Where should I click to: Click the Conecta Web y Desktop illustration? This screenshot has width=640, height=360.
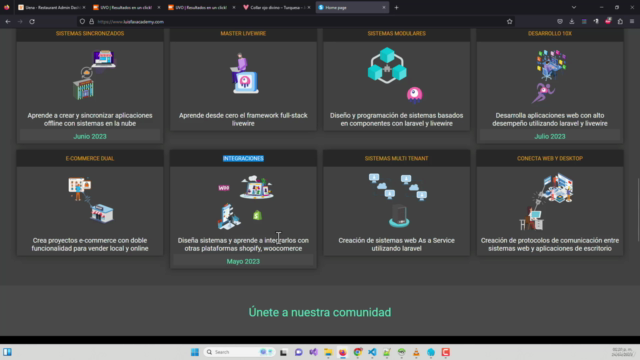pyautogui.click(x=546, y=202)
